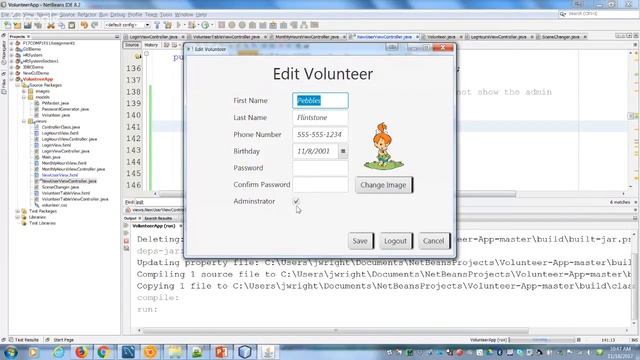This screenshot has height=360, width=640.
Task: Open Internet Explorer from the taskbar
Action: pos(59,352)
